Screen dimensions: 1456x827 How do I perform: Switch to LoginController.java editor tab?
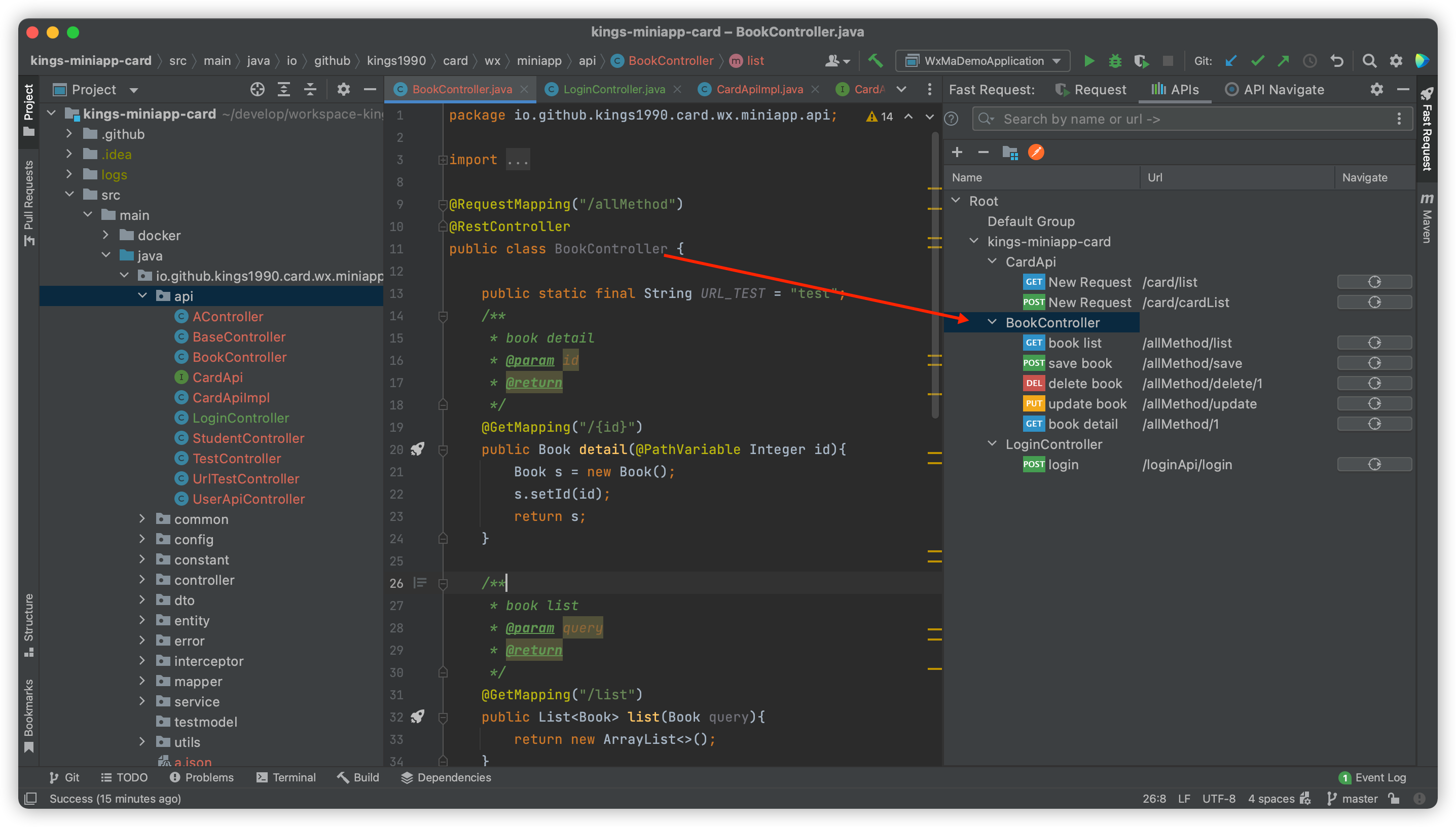[x=613, y=90]
